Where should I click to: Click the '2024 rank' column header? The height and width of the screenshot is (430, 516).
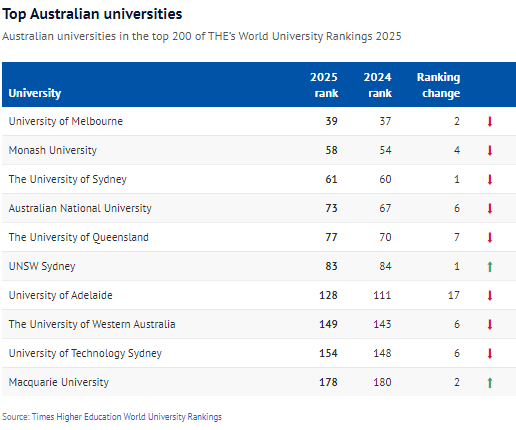point(378,85)
